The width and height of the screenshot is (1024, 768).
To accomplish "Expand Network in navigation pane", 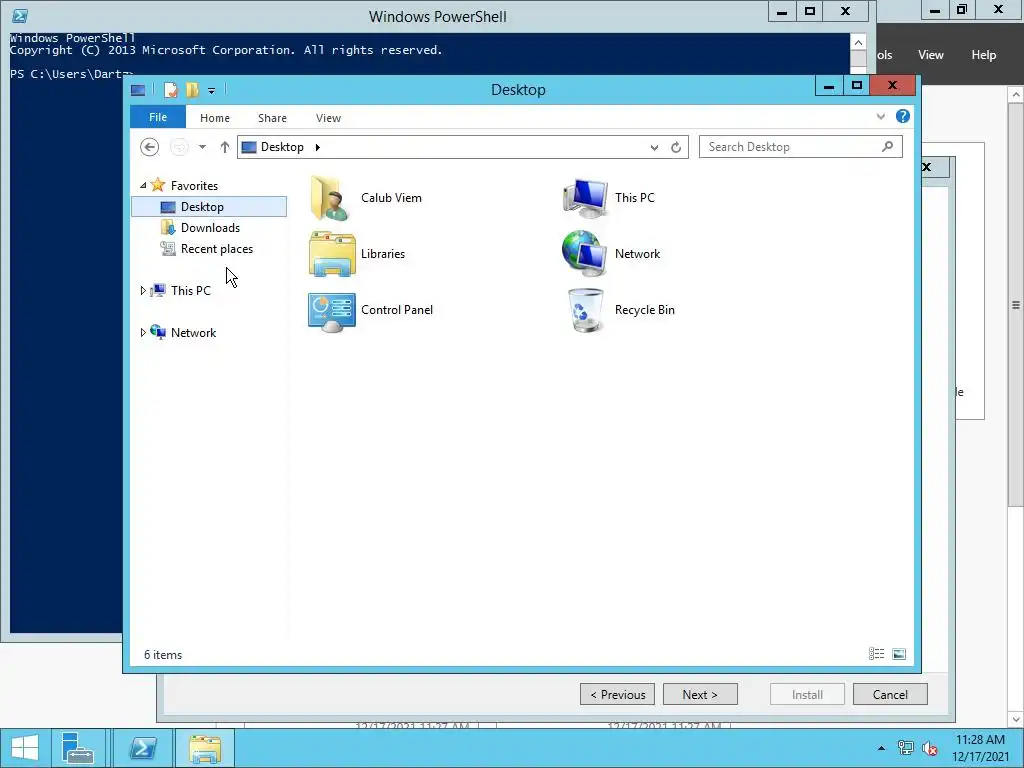I will (x=143, y=332).
